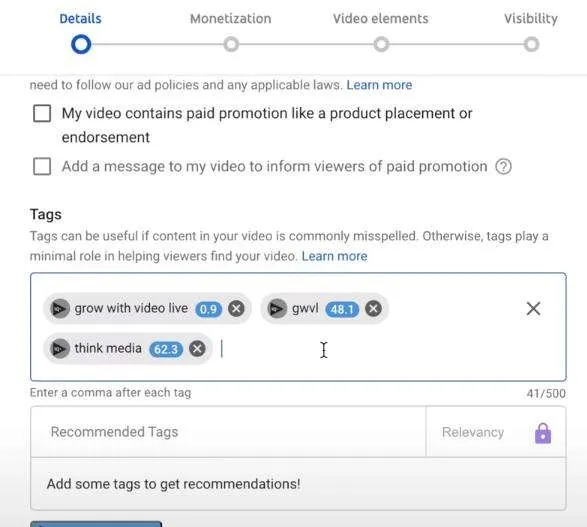Remove the 'grow with video live' tag
587x527 pixels.
coord(236,309)
